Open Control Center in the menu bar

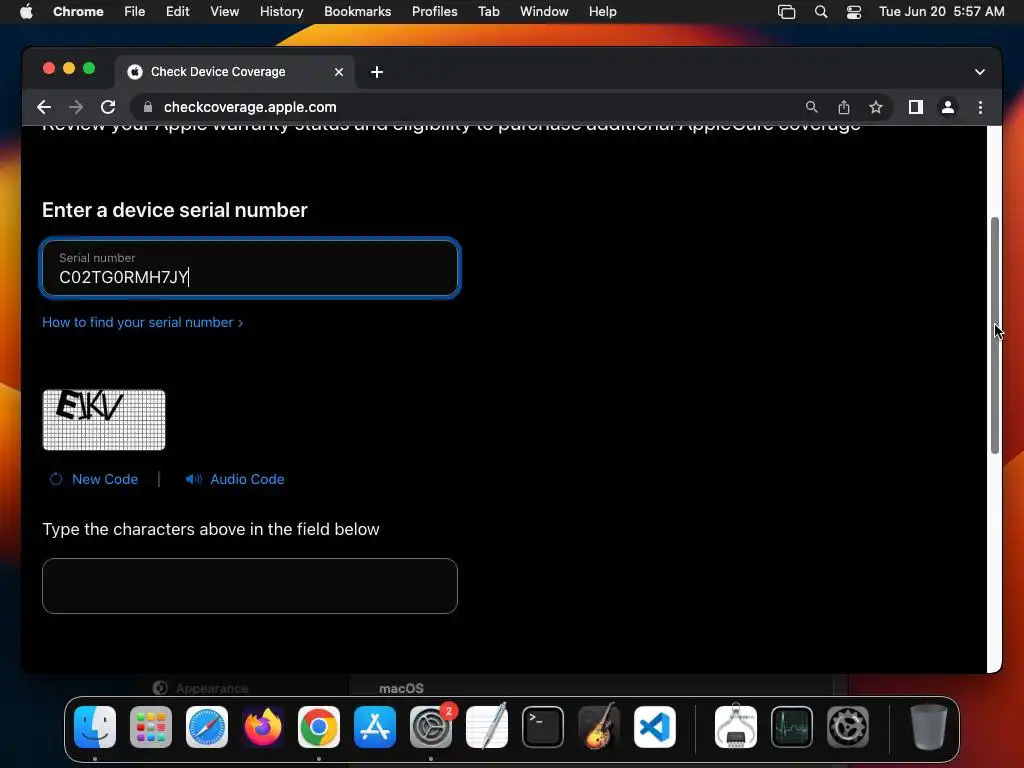point(854,12)
